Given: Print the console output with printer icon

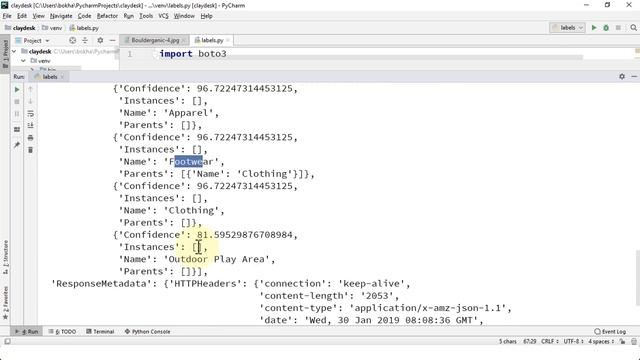Looking at the screenshot, I should 30,138.
